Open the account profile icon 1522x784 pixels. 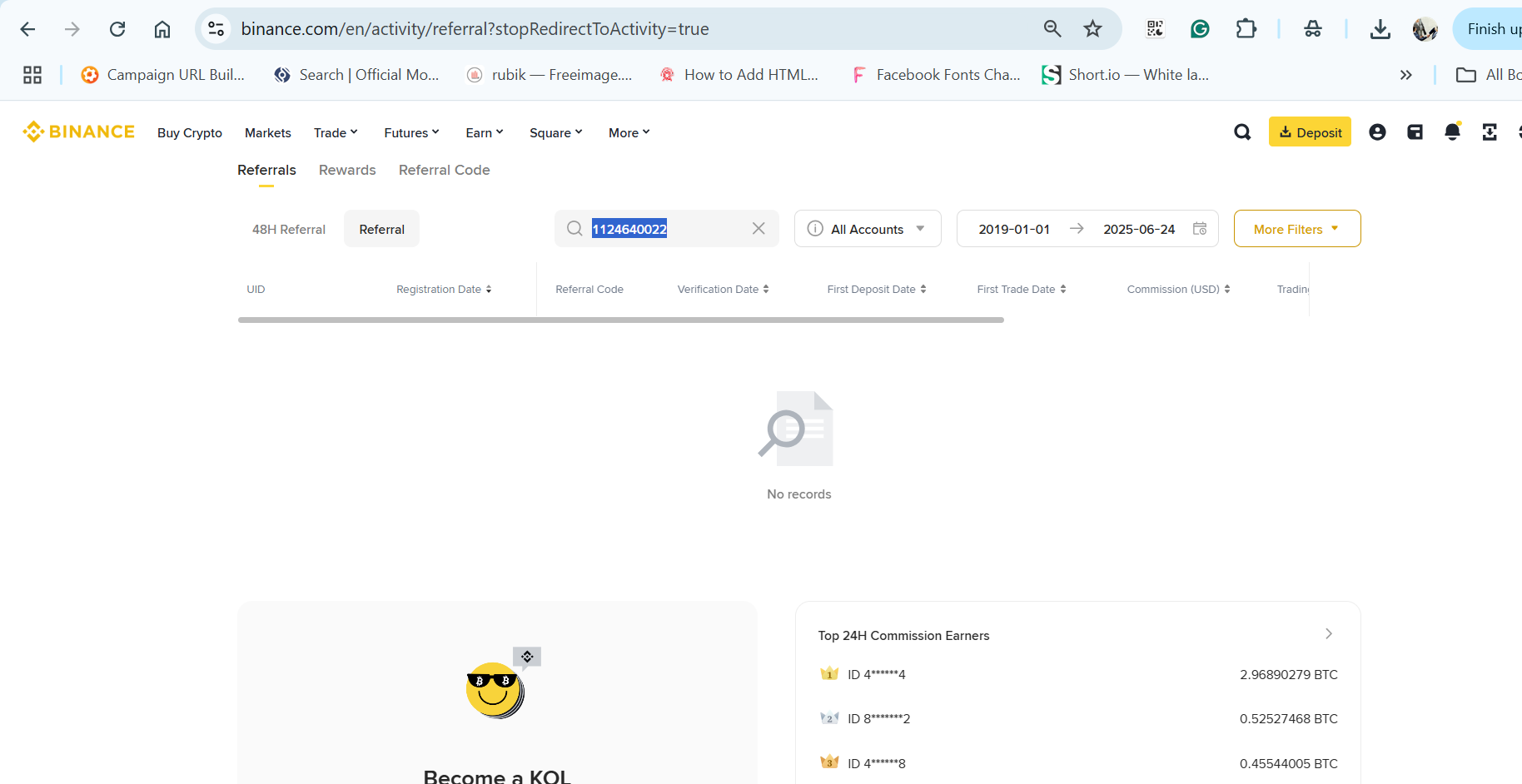(1377, 132)
